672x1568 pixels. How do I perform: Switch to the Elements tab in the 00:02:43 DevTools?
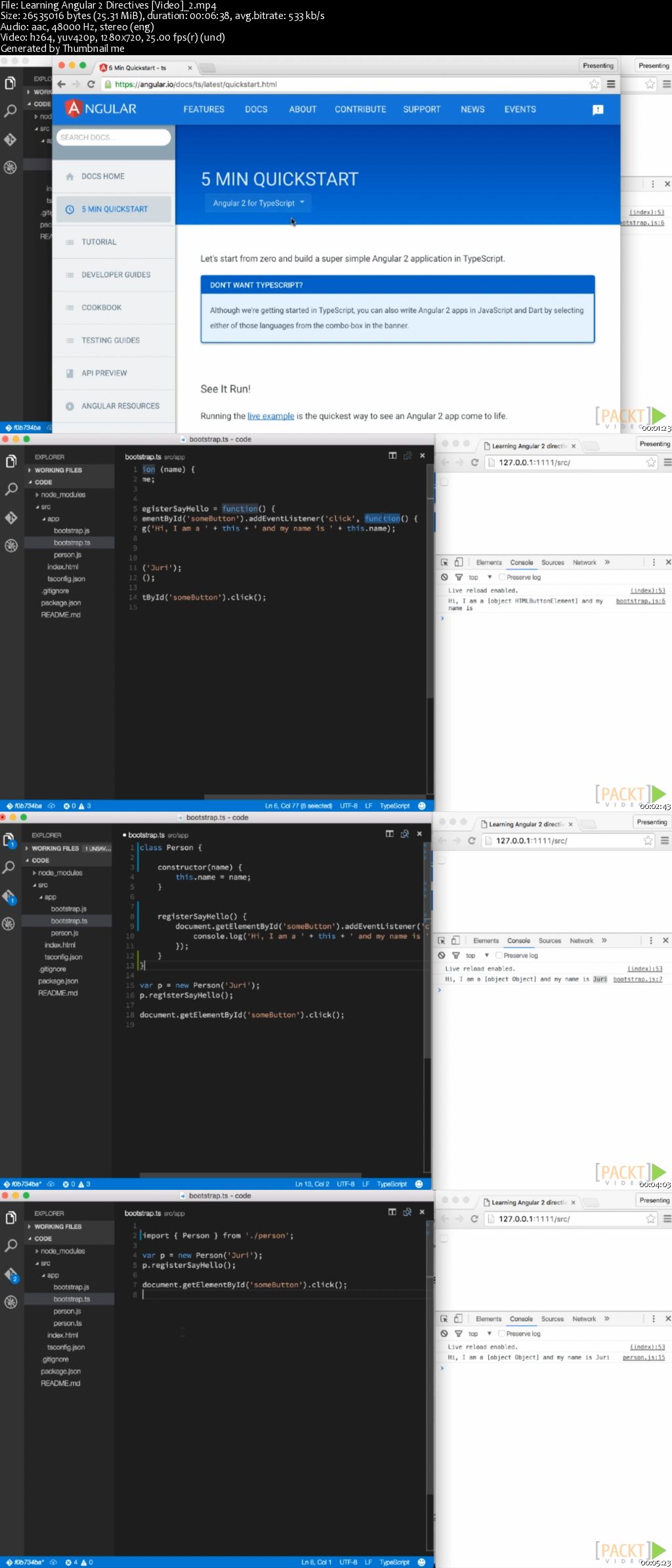click(489, 563)
